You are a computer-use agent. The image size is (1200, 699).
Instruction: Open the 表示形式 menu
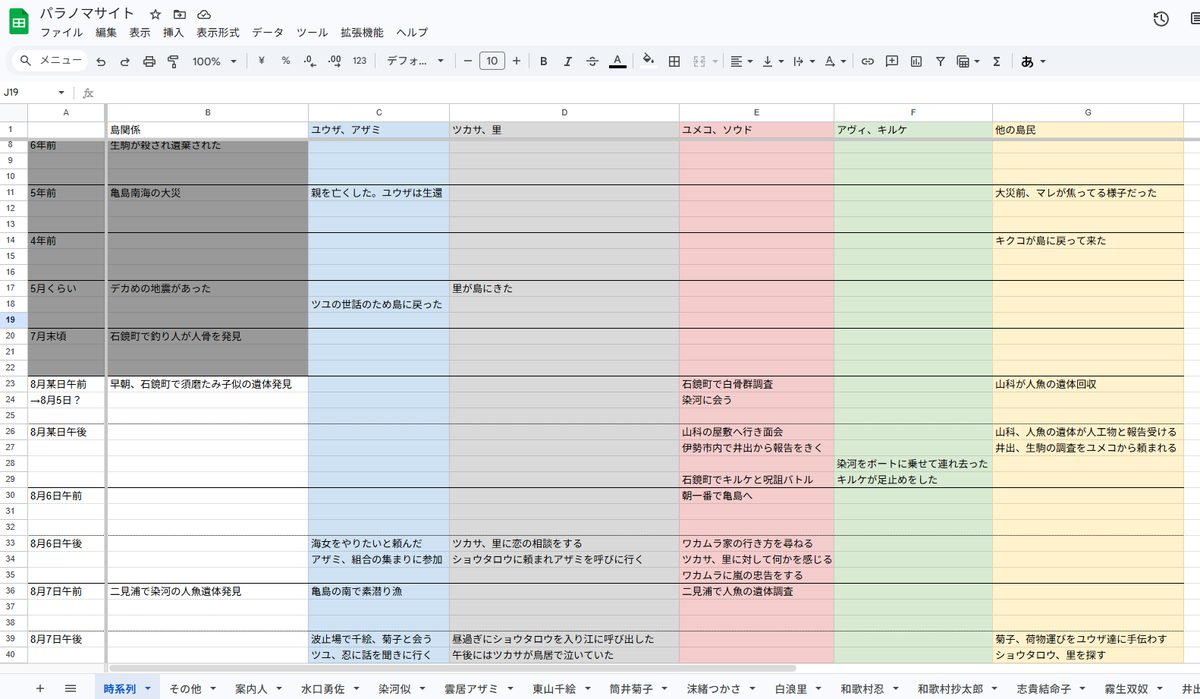[x=218, y=32]
